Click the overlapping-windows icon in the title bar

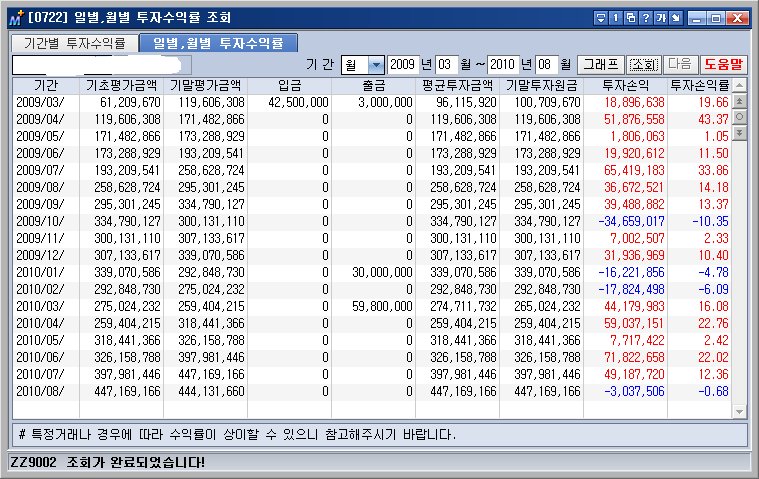click(631, 18)
